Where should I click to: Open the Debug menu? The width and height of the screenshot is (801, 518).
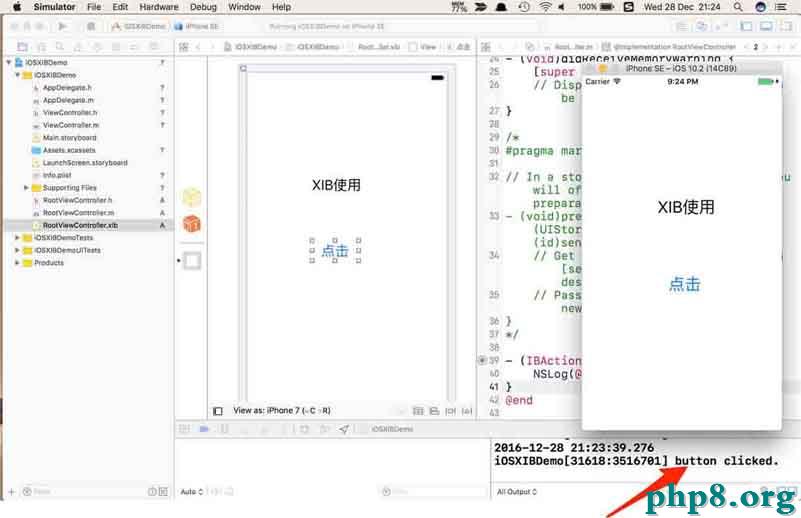[x=203, y=7]
